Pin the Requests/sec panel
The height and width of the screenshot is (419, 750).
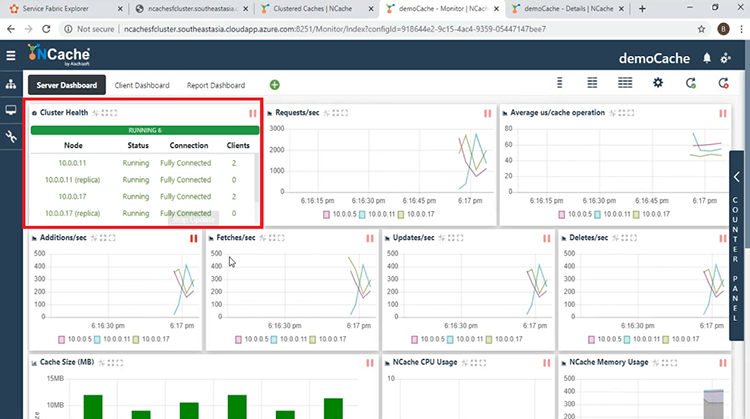[327, 113]
